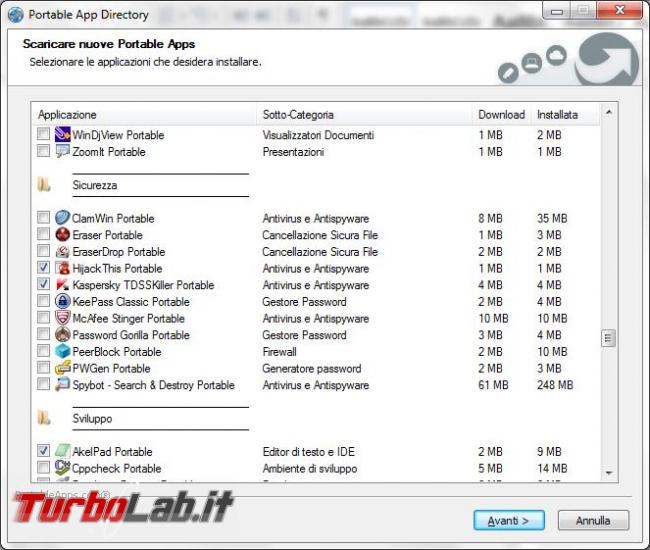The image size is (650, 550).
Task: Check the Cppcheck Portable checkbox
Action: (x=43, y=467)
